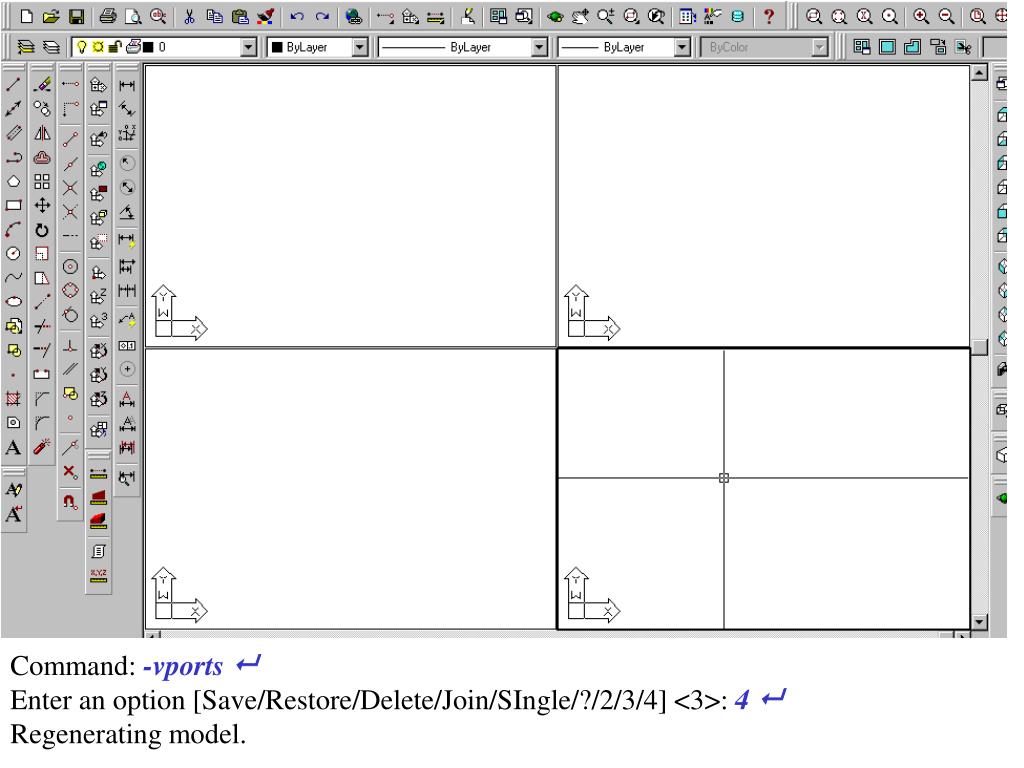Activate the top-left viewport
The height and width of the screenshot is (768, 1024).
pos(350,206)
